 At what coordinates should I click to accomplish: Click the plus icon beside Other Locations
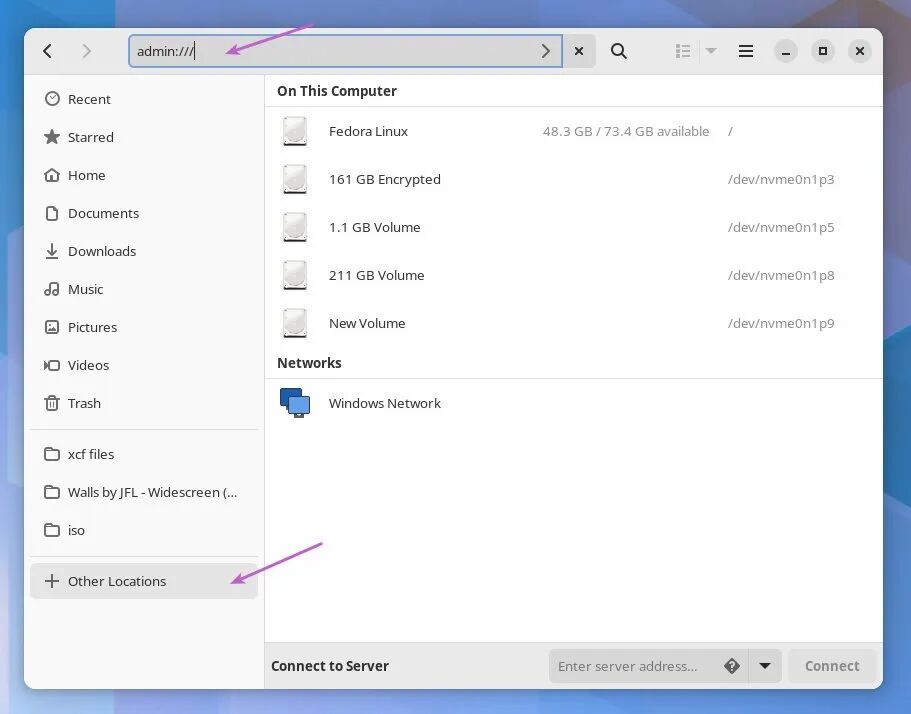[52, 581]
